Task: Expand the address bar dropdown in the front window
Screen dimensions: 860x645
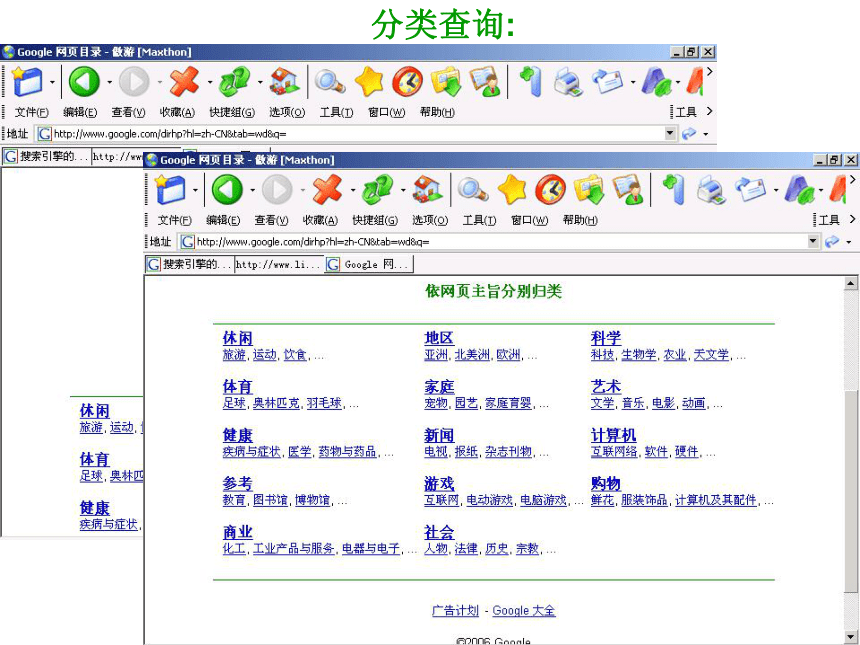Action: pos(813,241)
